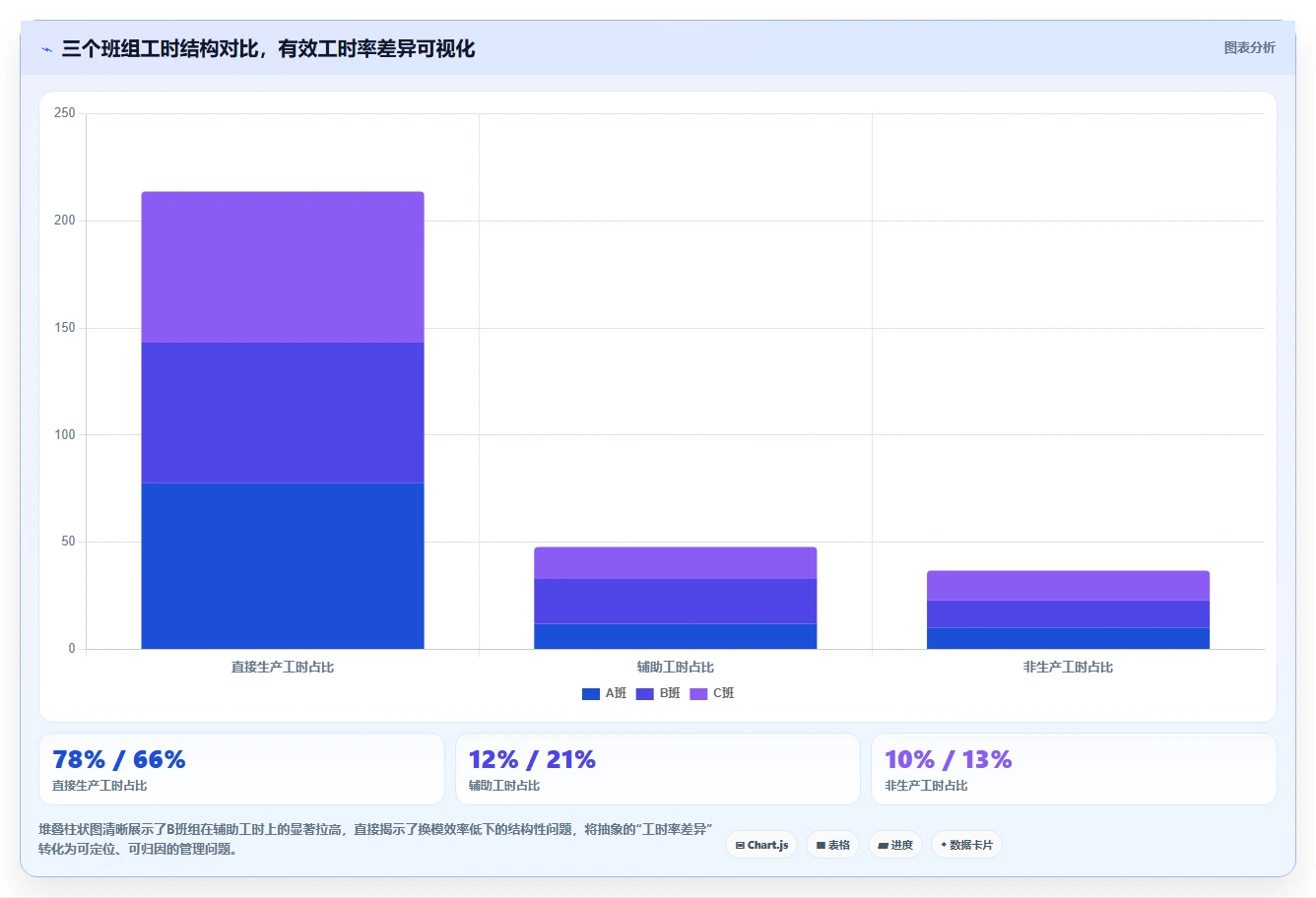Click the 数据卡片 tag chip
The height and width of the screenshot is (898, 1316).
click(x=966, y=845)
